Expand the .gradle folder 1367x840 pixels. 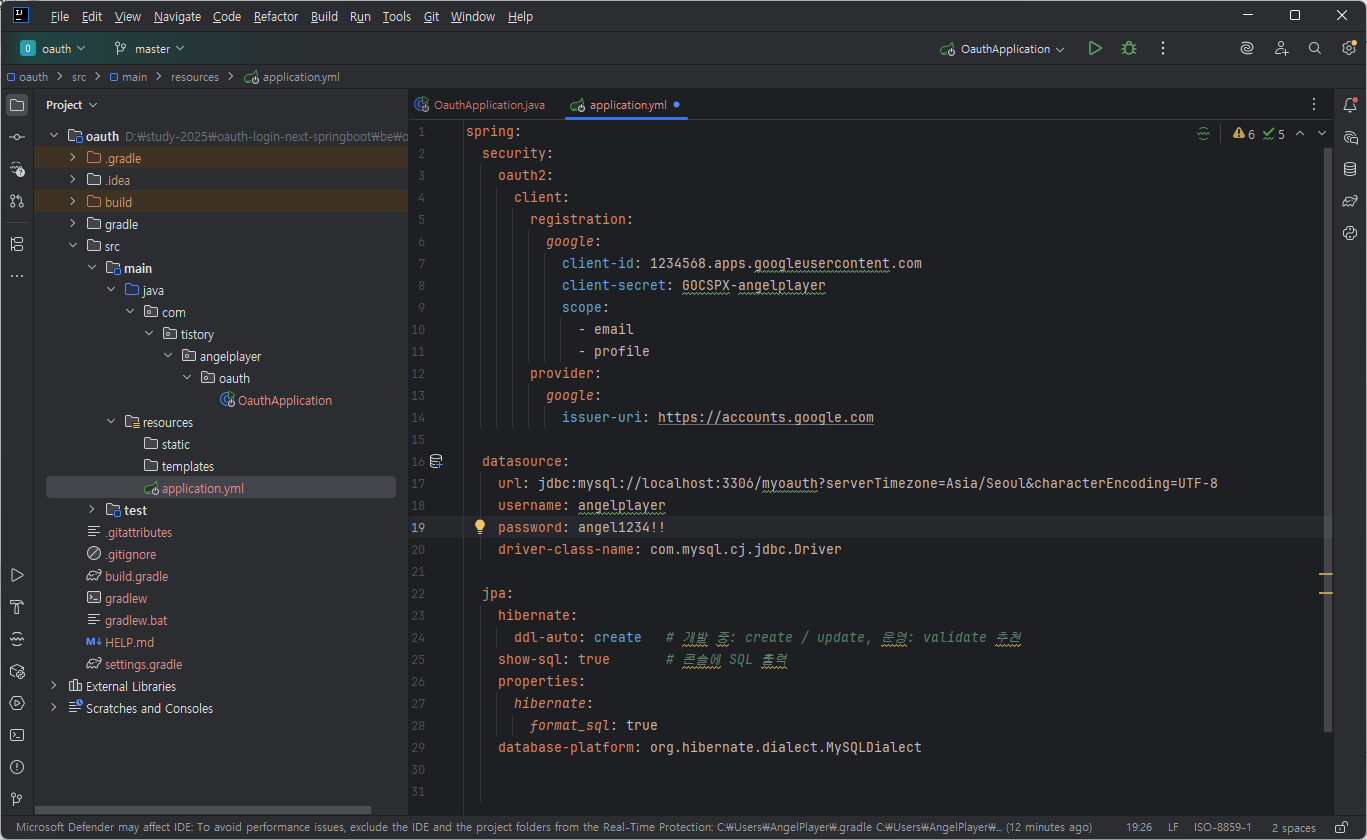click(x=72, y=158)
